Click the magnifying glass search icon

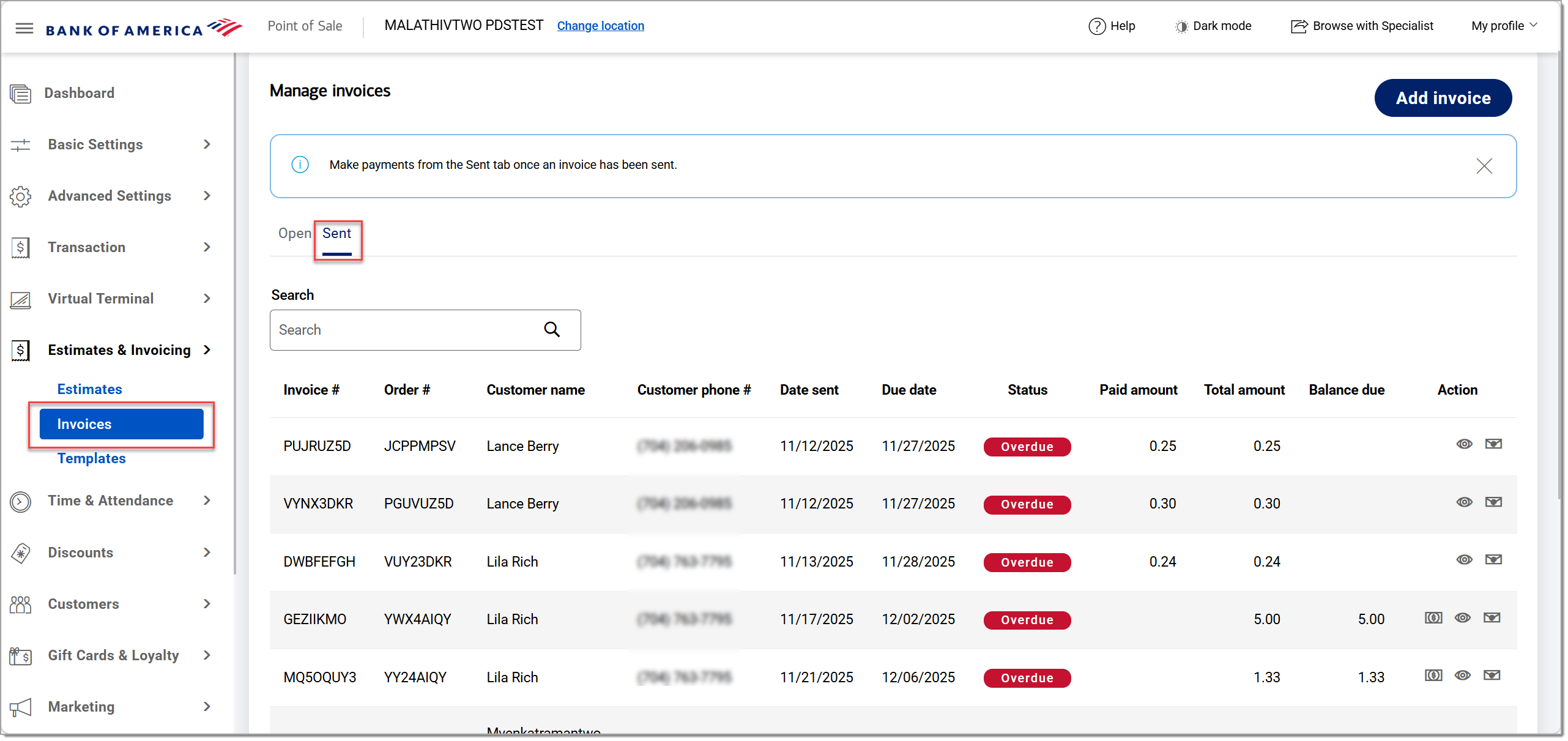(x=552, y=330)
